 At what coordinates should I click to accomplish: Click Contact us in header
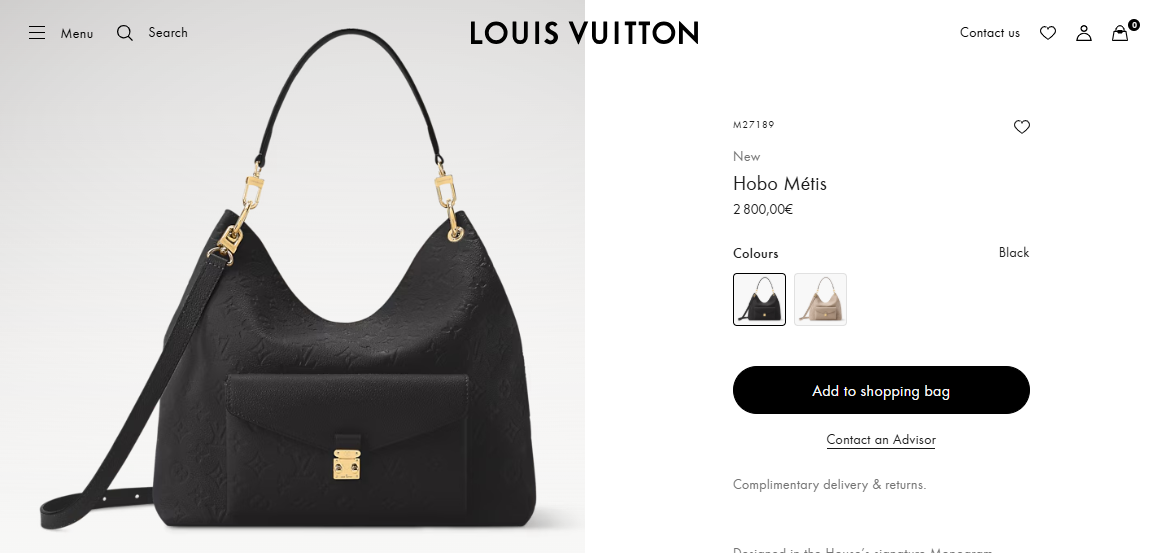coord(990,33)
